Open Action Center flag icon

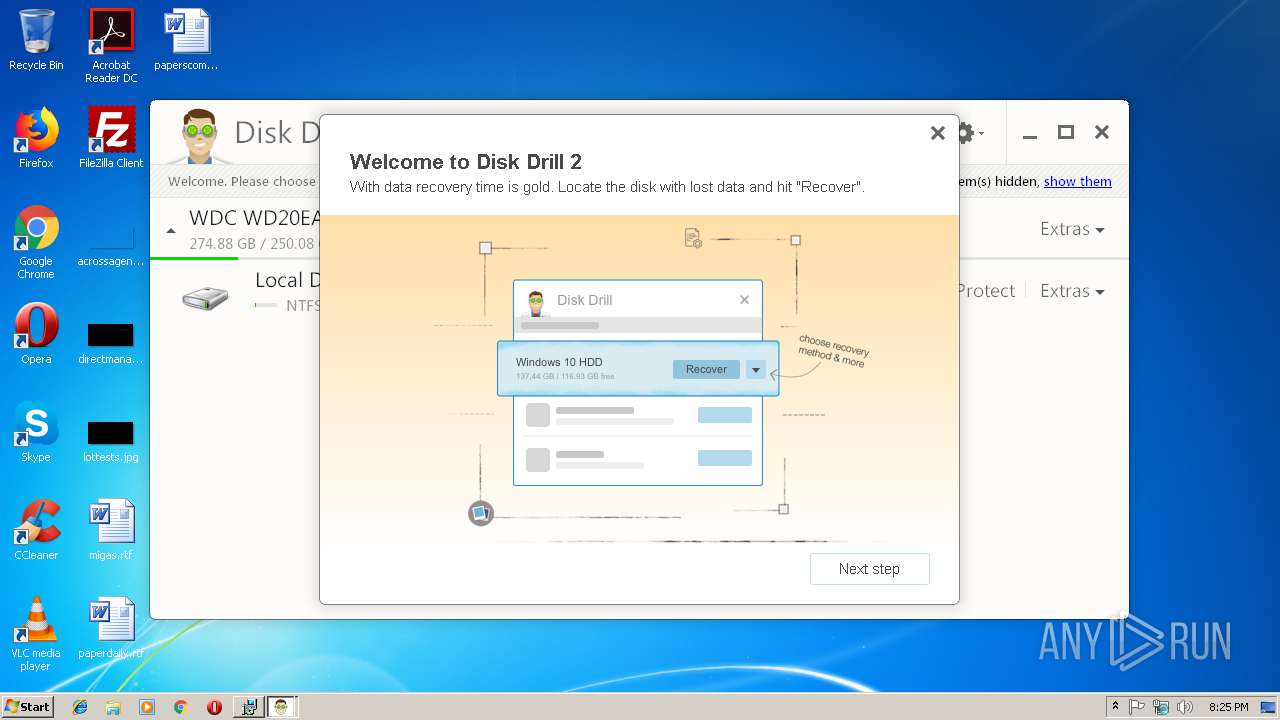[1137, 707]
